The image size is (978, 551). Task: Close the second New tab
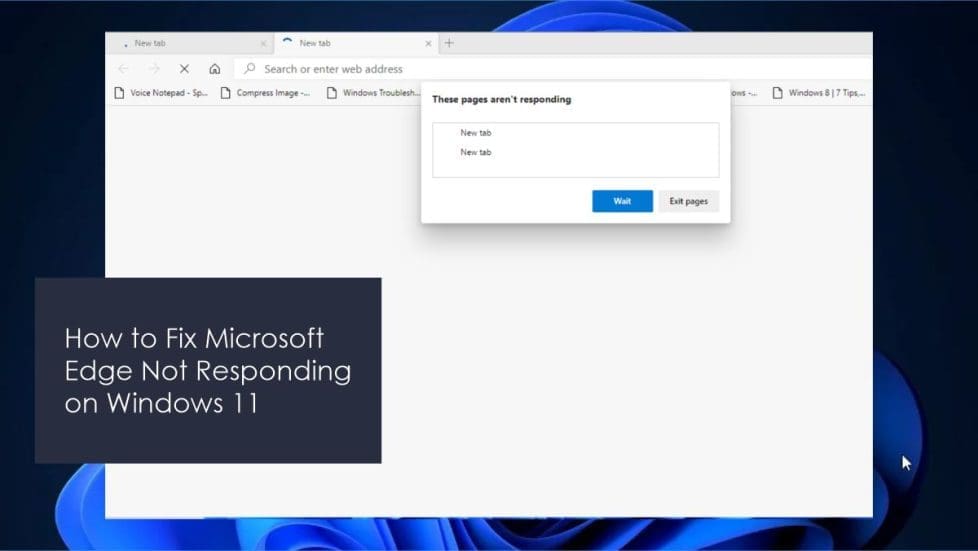pos(428,44)
